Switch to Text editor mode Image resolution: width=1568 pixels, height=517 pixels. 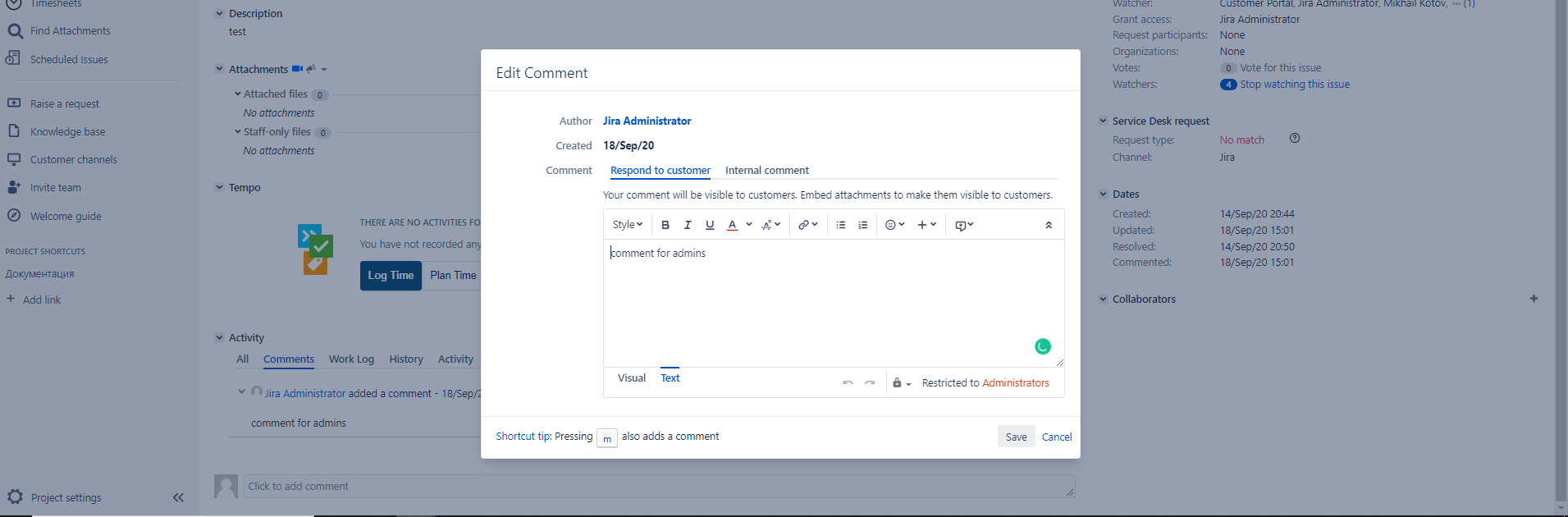coord(670,378)
